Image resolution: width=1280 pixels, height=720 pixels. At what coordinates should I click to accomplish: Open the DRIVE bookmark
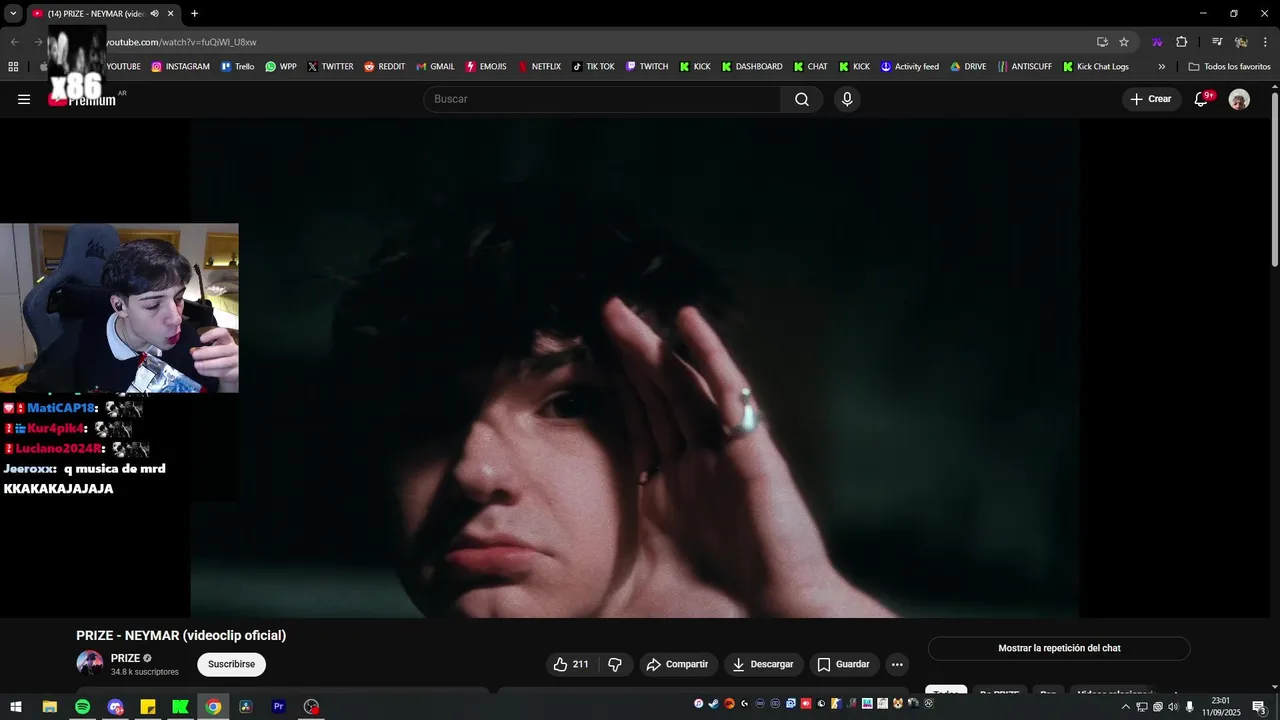click(x=968, y=67)
